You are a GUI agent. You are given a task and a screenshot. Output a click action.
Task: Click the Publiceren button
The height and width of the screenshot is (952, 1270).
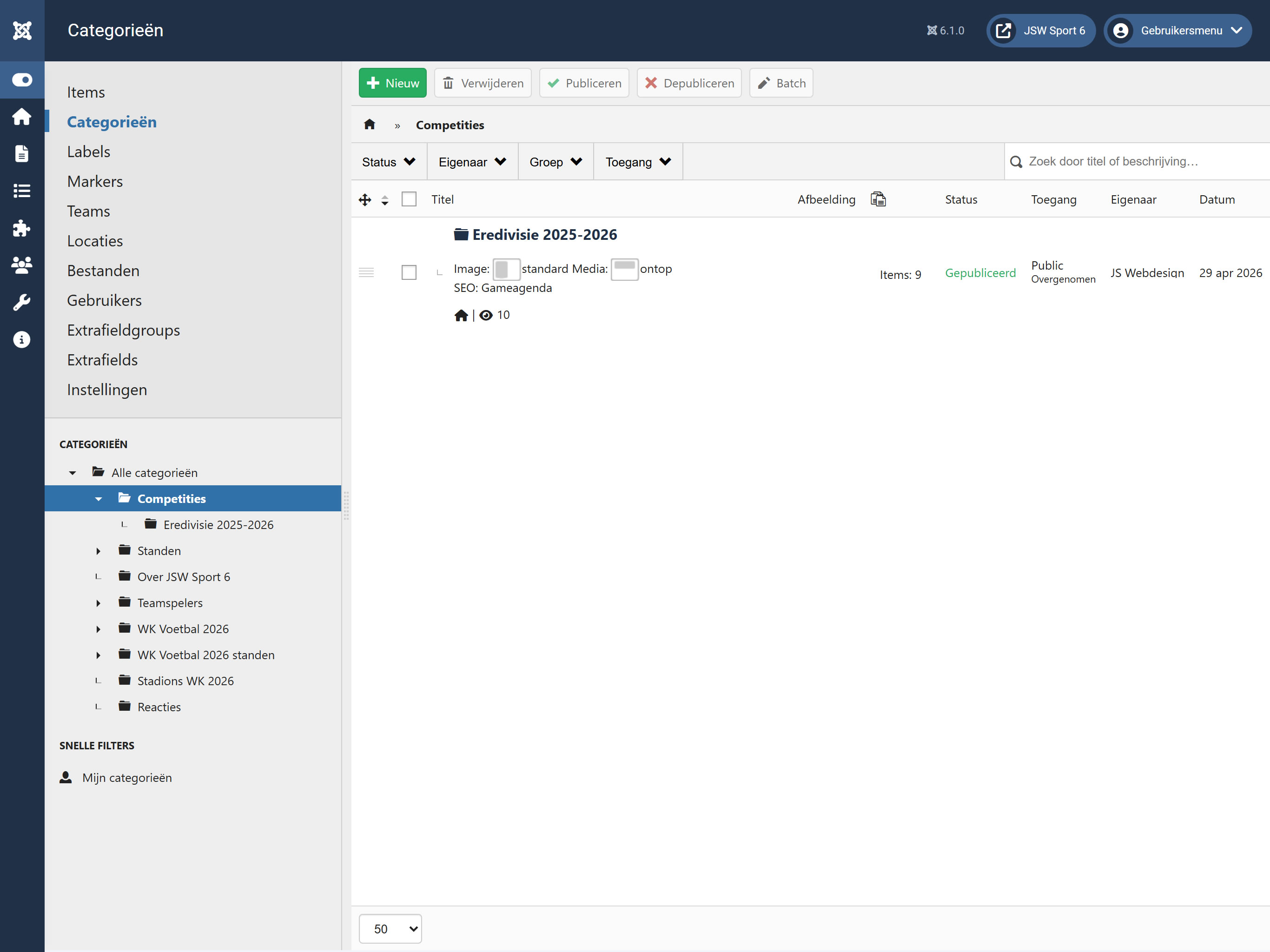tap(584, 83)
